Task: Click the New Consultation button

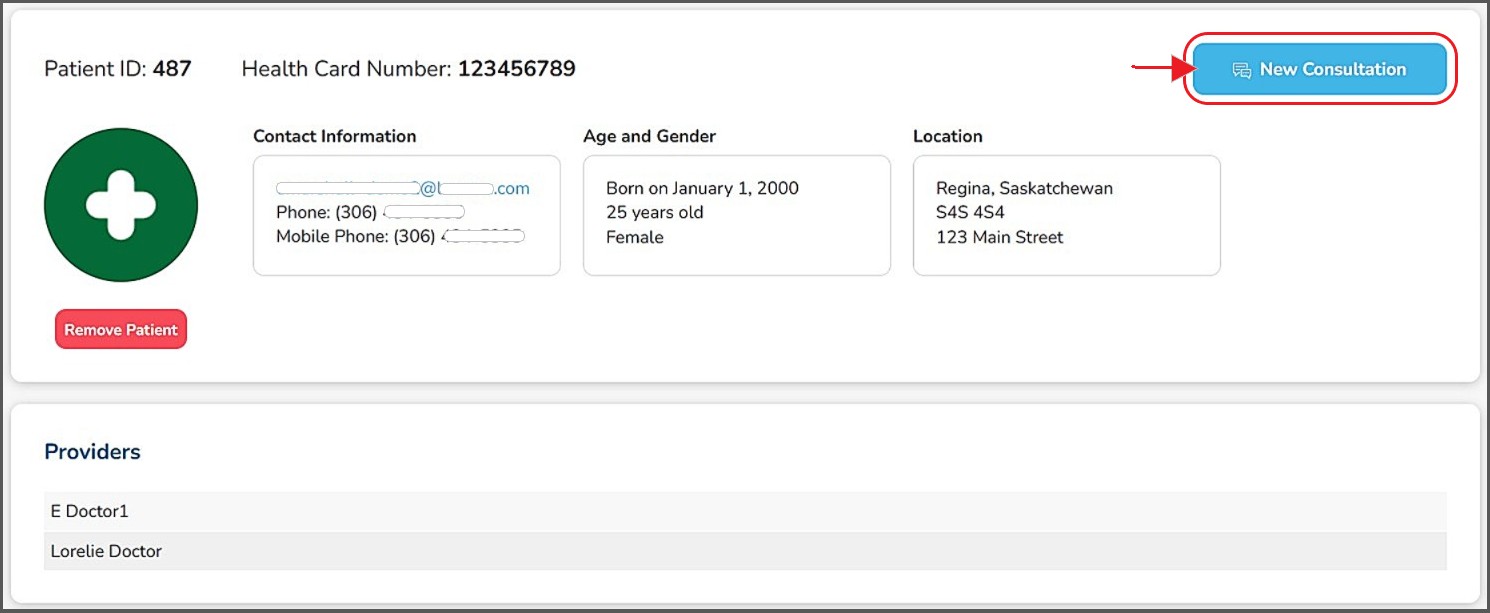Action: click(1320, 69)
